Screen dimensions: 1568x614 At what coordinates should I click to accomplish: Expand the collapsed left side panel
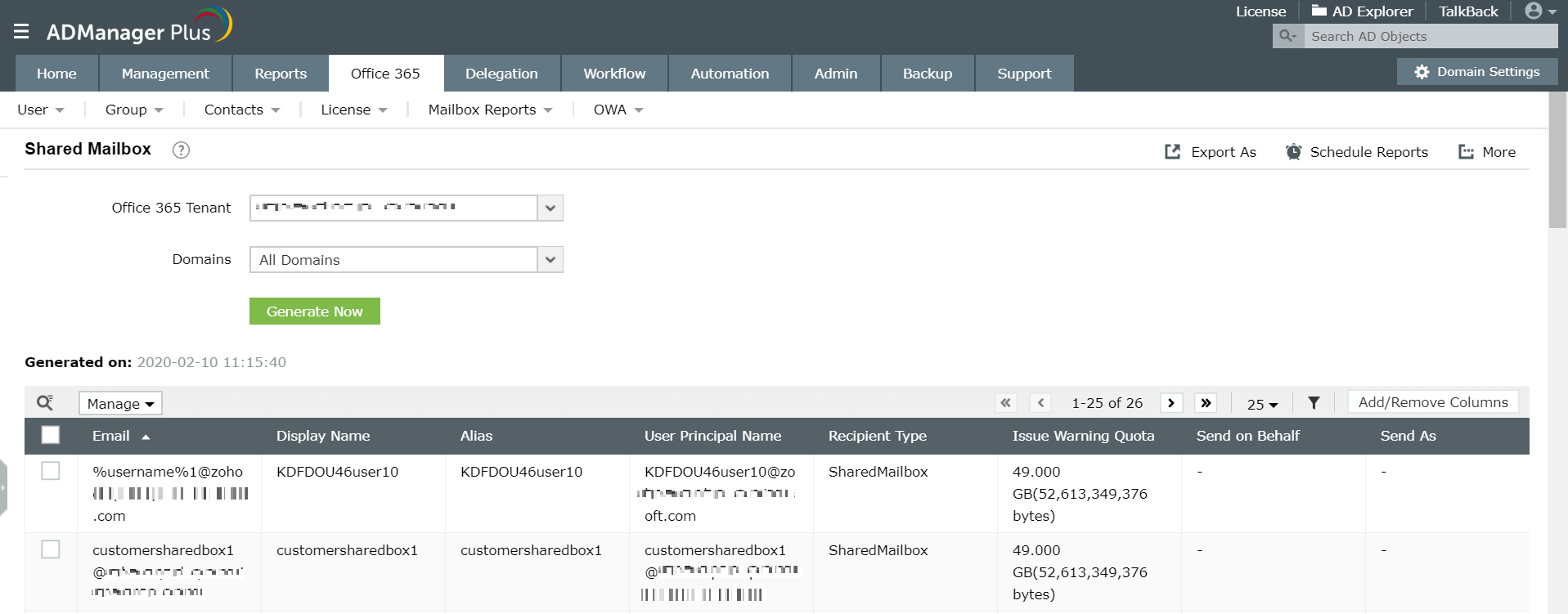pyautogui.click(x=3, y=487)
